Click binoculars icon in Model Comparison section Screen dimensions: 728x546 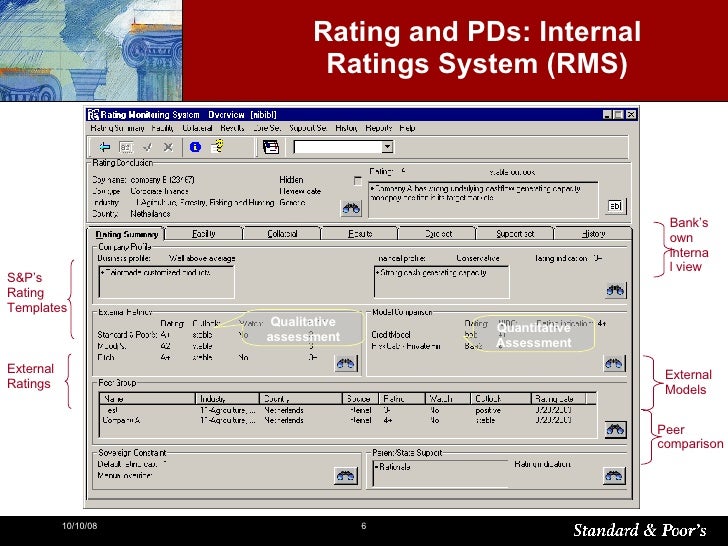pyautogui.click(x=615, y=364)
